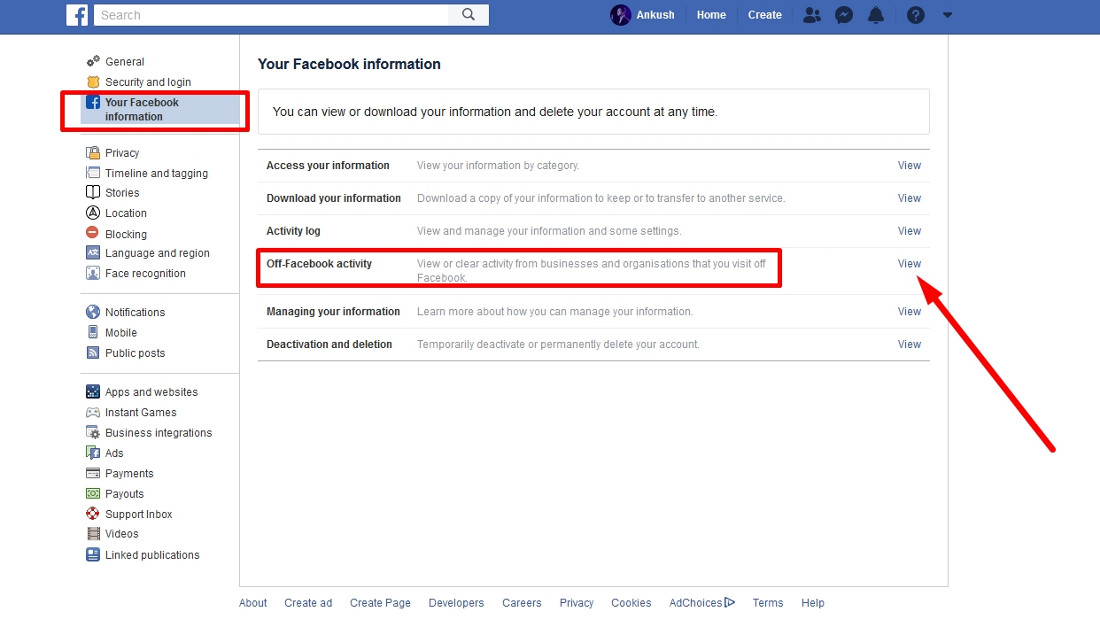
Task: Click the Stories book icon
Action: point(93,192)
